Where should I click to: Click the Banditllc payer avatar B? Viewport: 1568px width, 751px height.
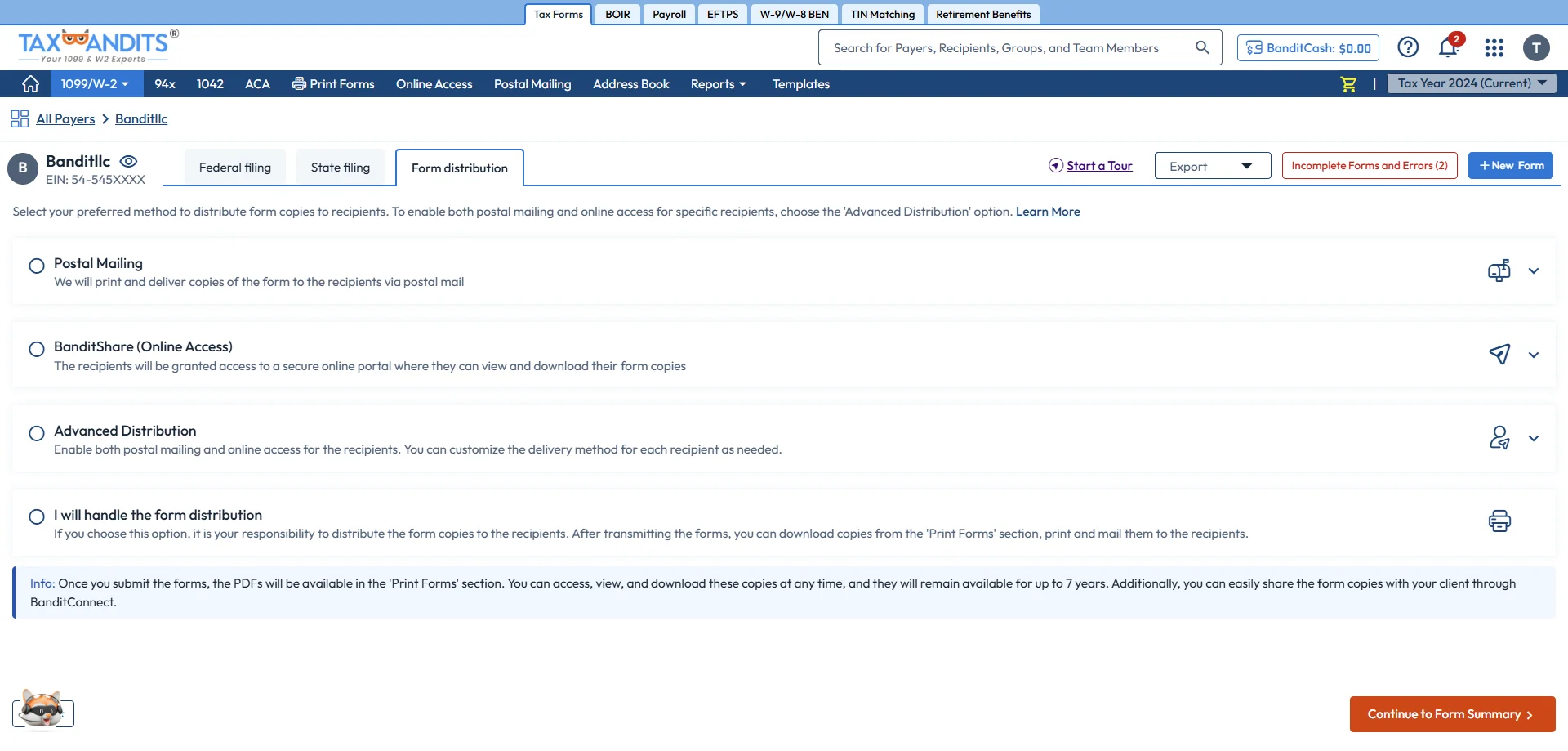pos(23,168)
